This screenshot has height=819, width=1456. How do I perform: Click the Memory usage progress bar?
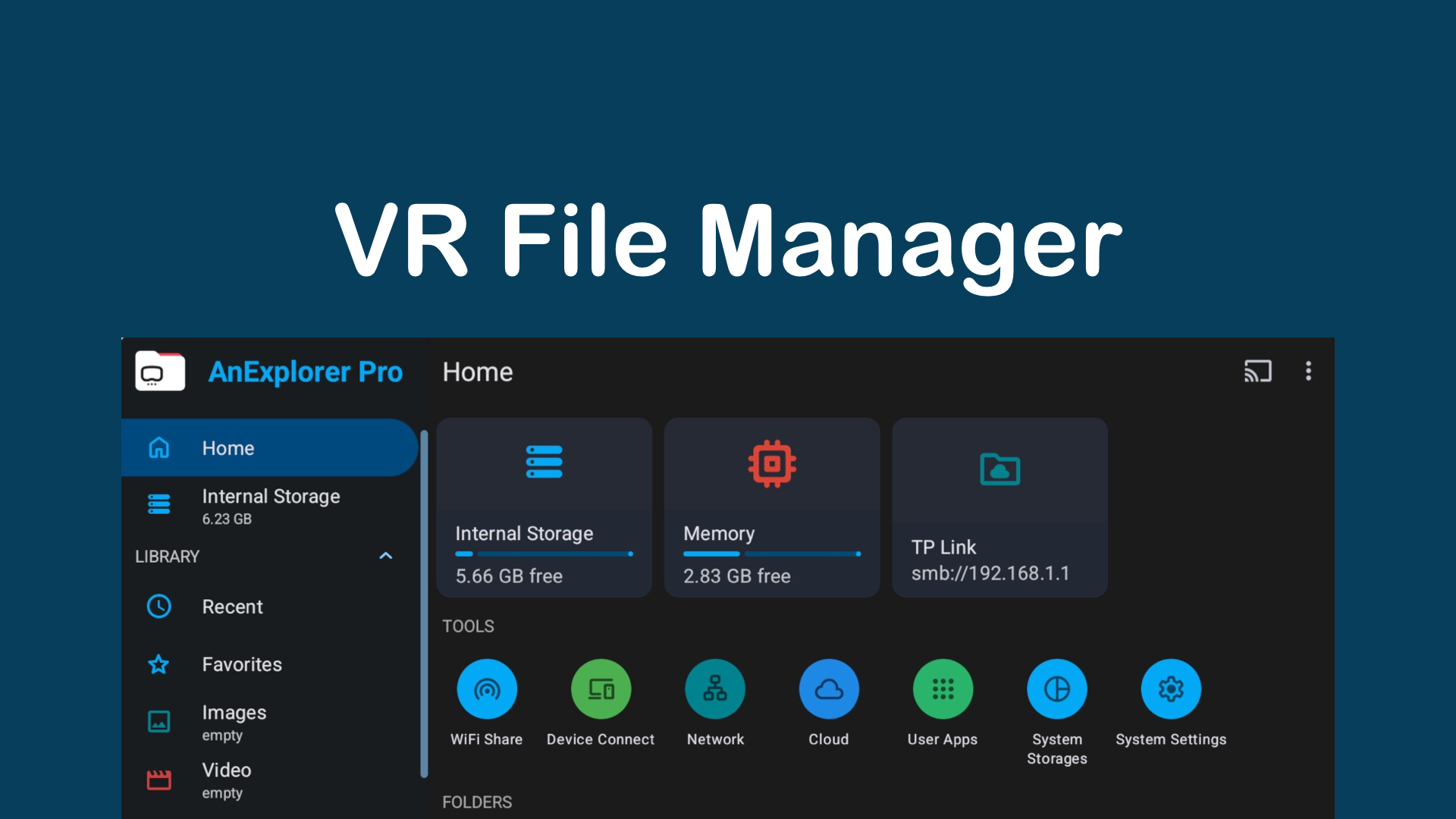772,554
